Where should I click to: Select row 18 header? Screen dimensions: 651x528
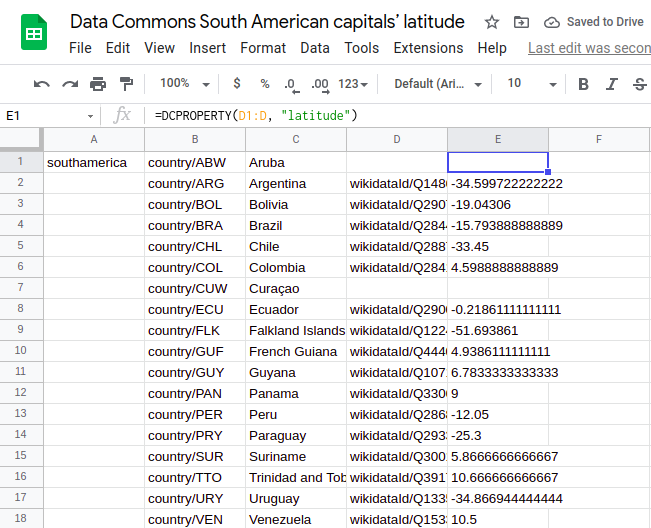click(21, 518)
